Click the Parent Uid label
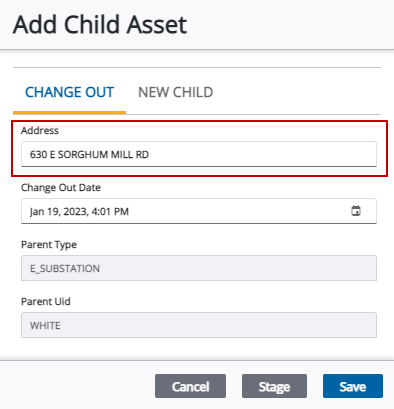 46,302
